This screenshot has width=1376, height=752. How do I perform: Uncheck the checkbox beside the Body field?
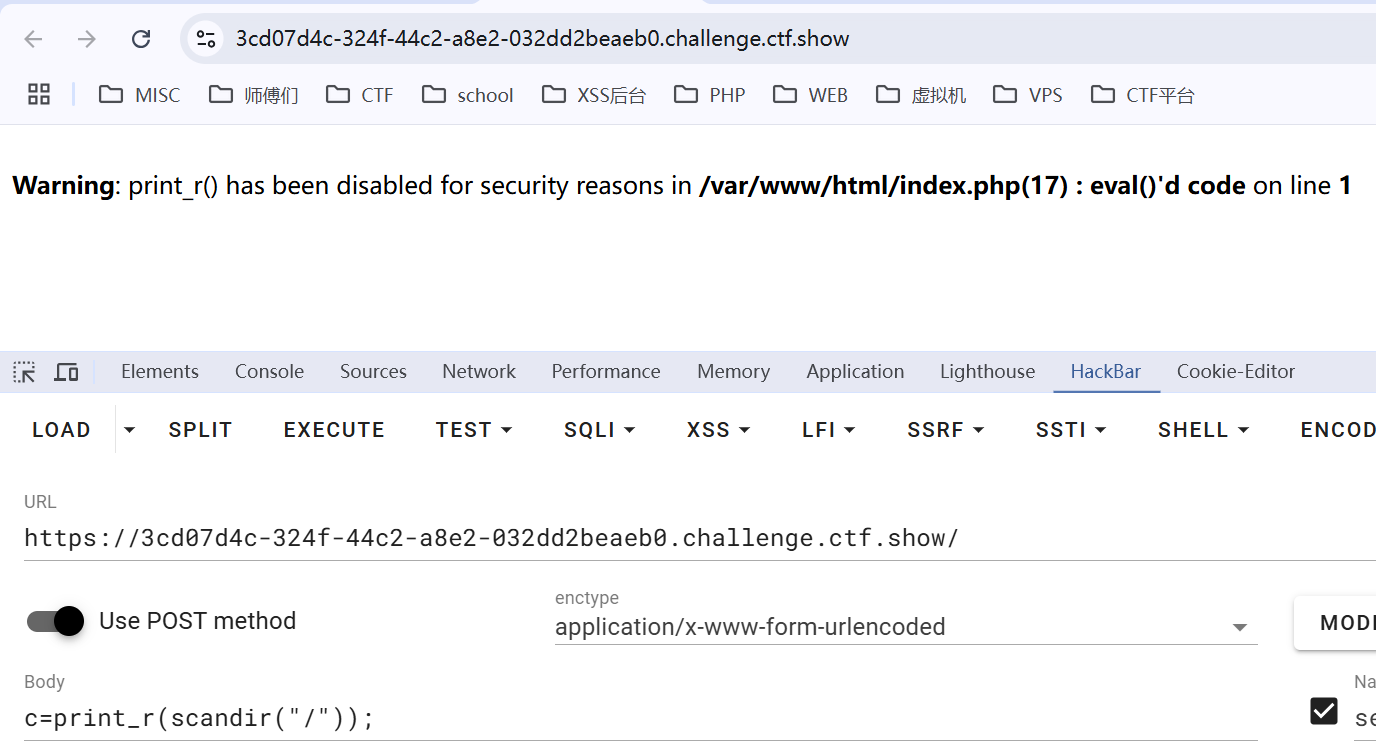pyautogui.click(x=1323, y=711)
